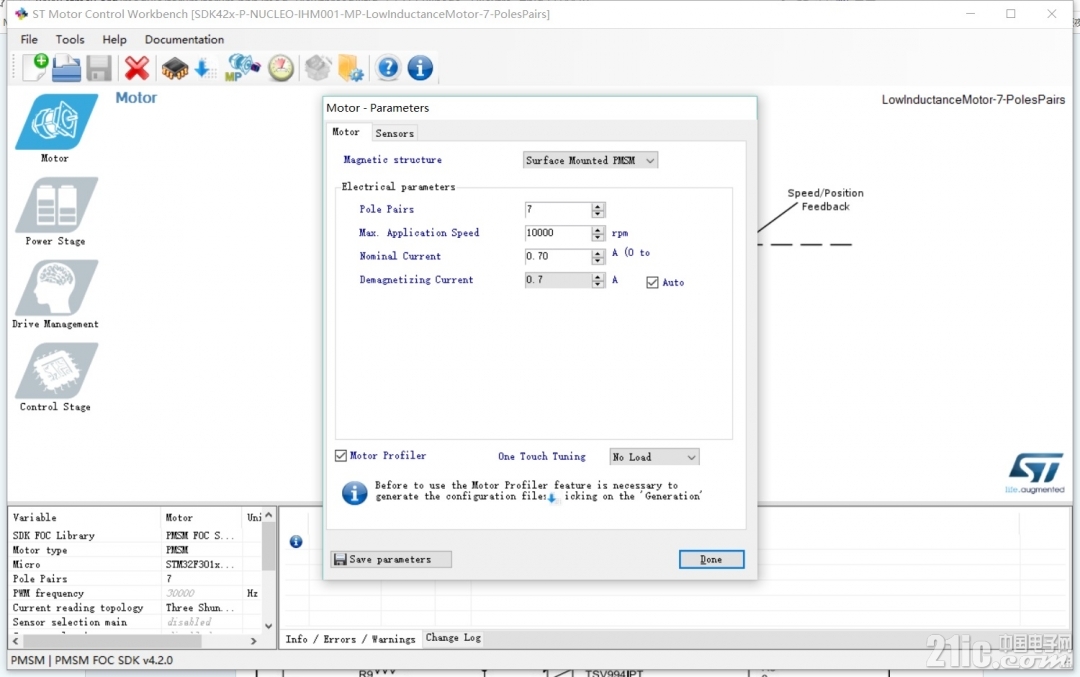Click the Motor column header in table
Image resolution: width=1080 pixels, height=677 pixels.
202,517
